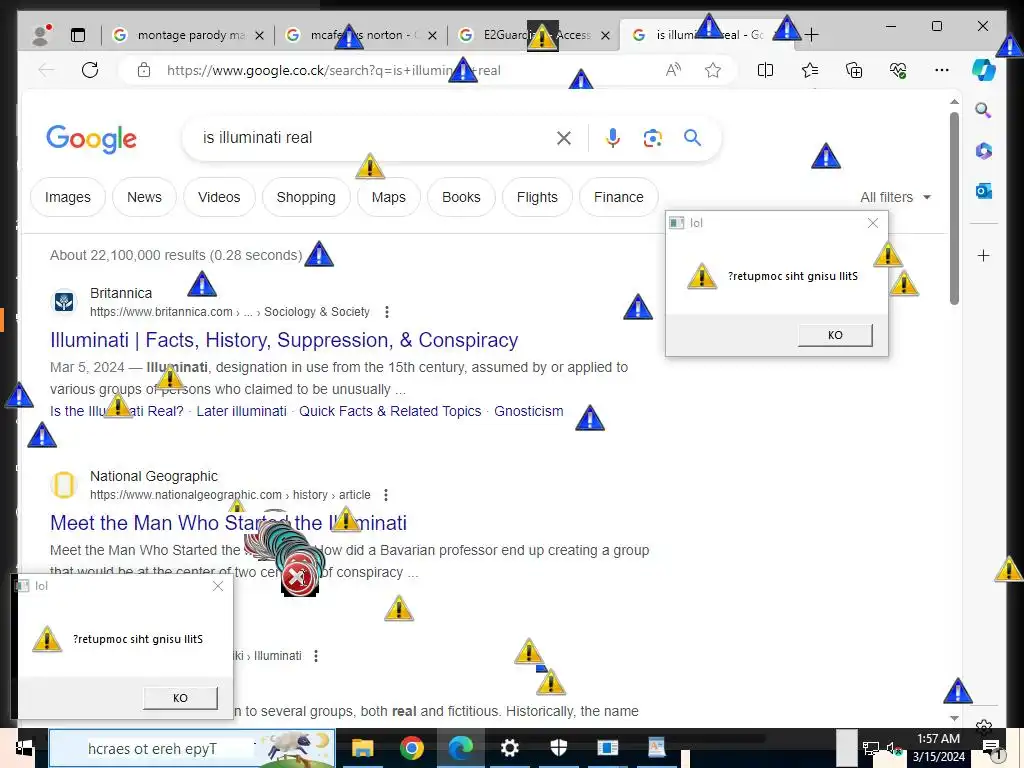
Task: Click KO in upper lol dialog
Action: tap(835, 335)
